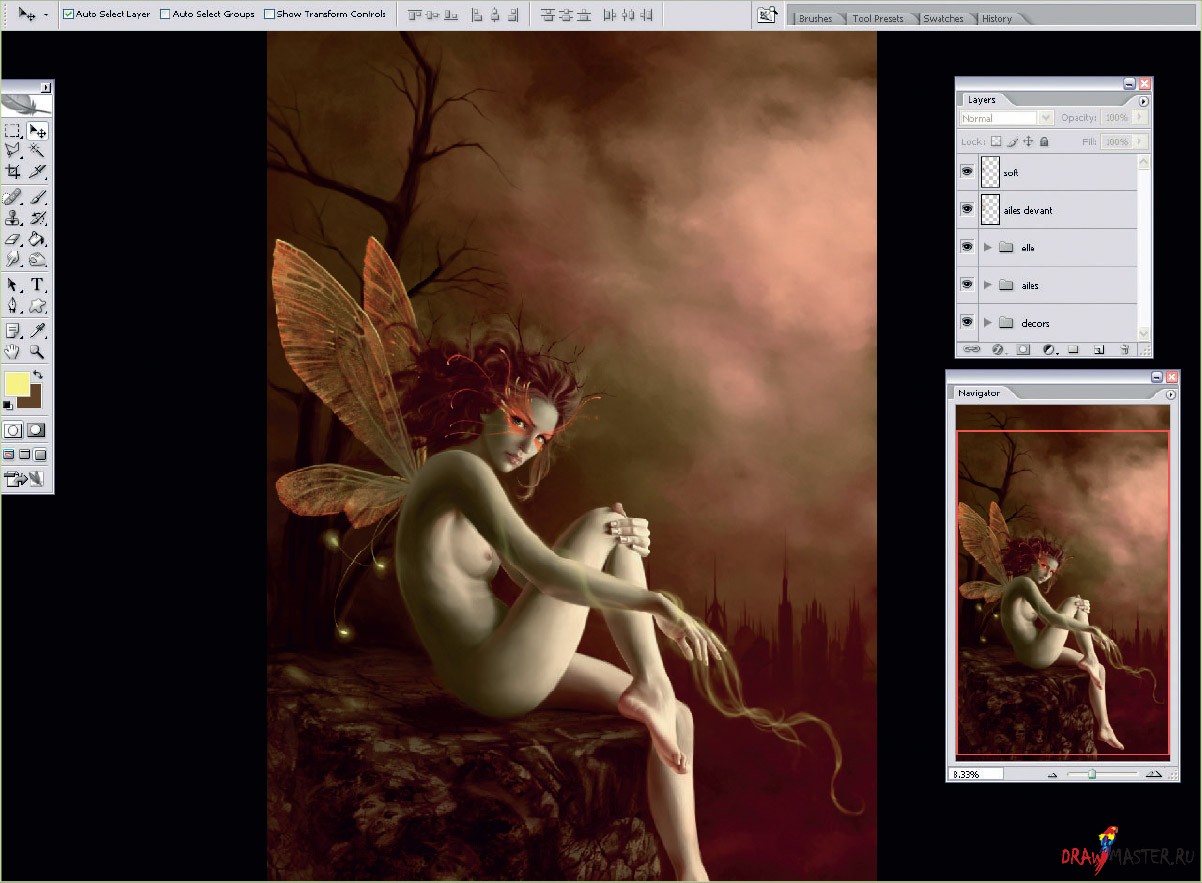The image size is (1202, 883).
Task: Select the Move tool in toolbox
Action: pos(38,131)
